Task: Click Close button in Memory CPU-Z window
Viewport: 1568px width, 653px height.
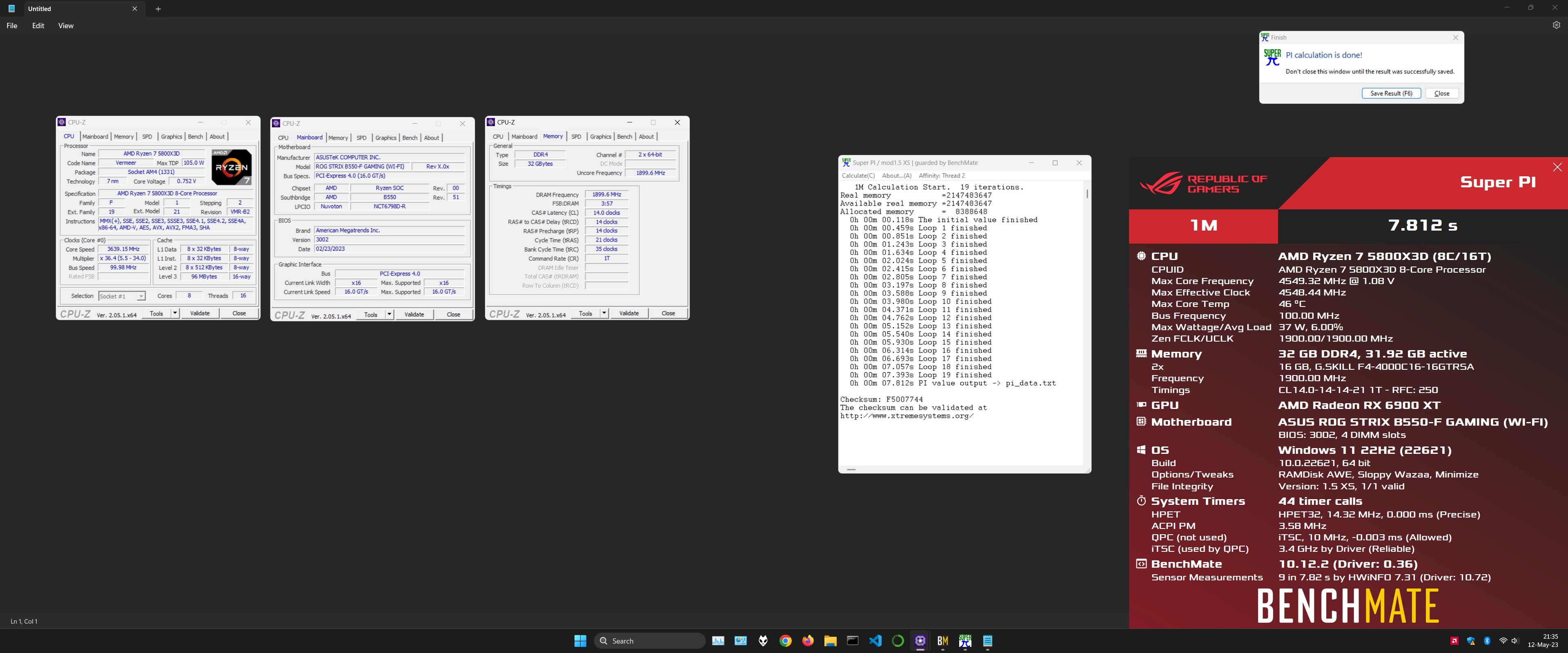Action: pos(668,313)
